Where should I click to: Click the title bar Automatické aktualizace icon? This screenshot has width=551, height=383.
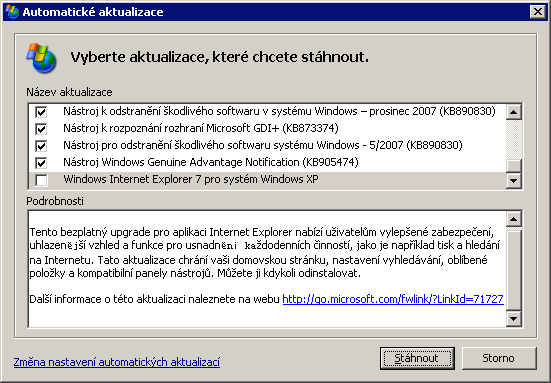pos(12,12)
